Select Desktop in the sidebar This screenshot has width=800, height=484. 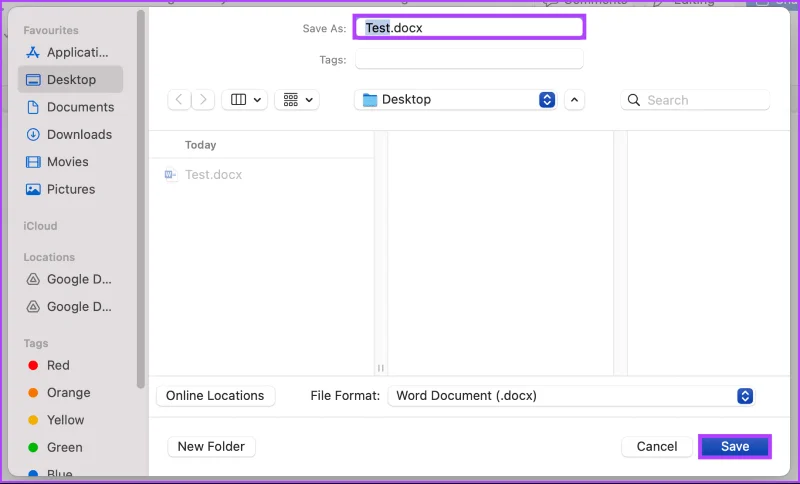70,80
